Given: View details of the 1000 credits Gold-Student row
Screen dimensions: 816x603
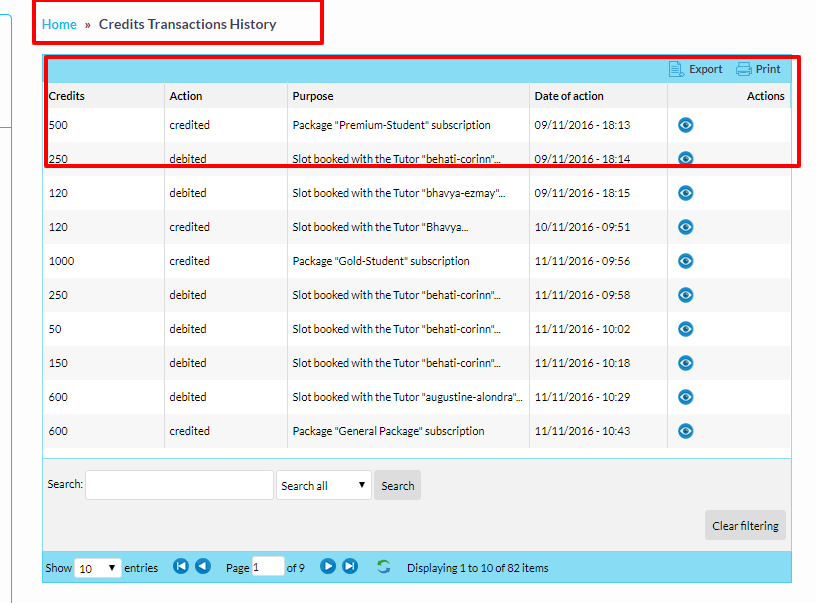Looking at the screenshot, I should pyautogui.click(x=686, y=261).
